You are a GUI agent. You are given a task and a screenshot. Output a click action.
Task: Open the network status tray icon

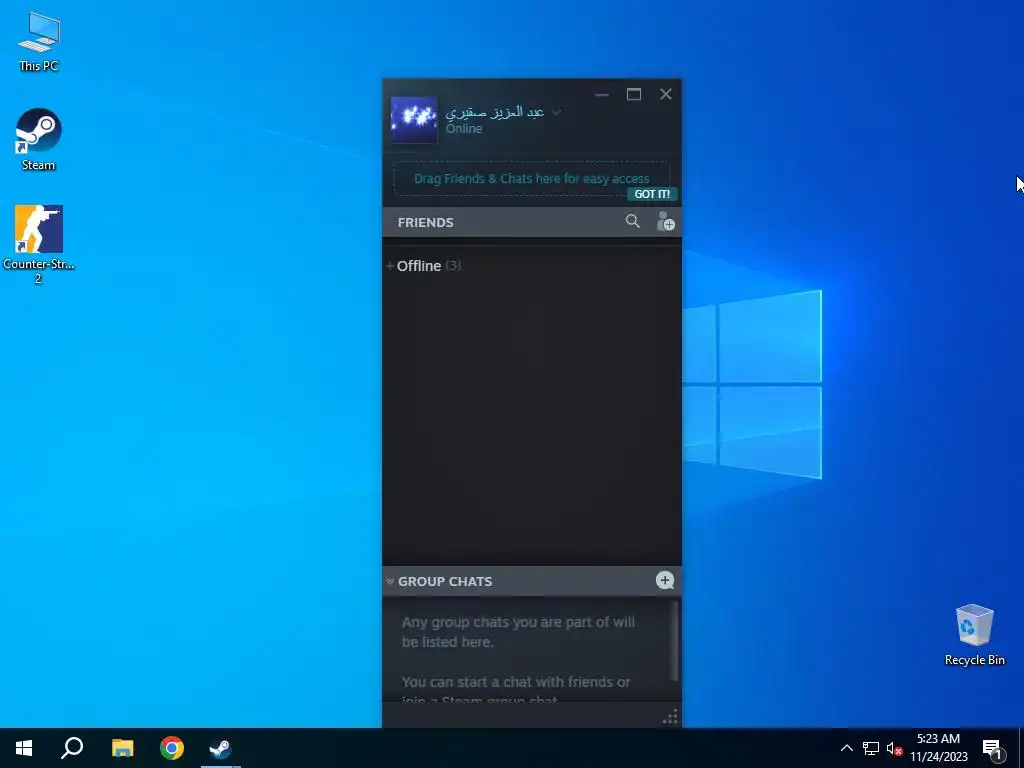coord(871,748)
